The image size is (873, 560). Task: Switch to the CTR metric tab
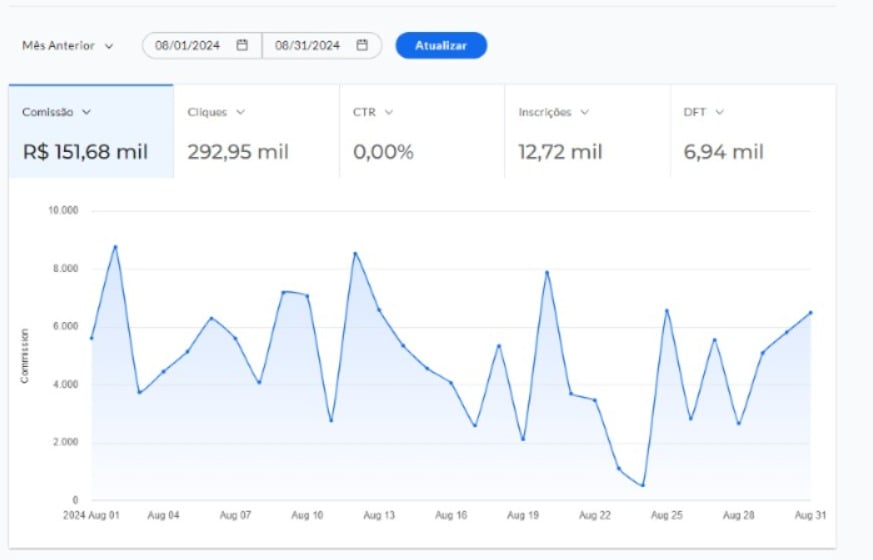pos(421,132)
